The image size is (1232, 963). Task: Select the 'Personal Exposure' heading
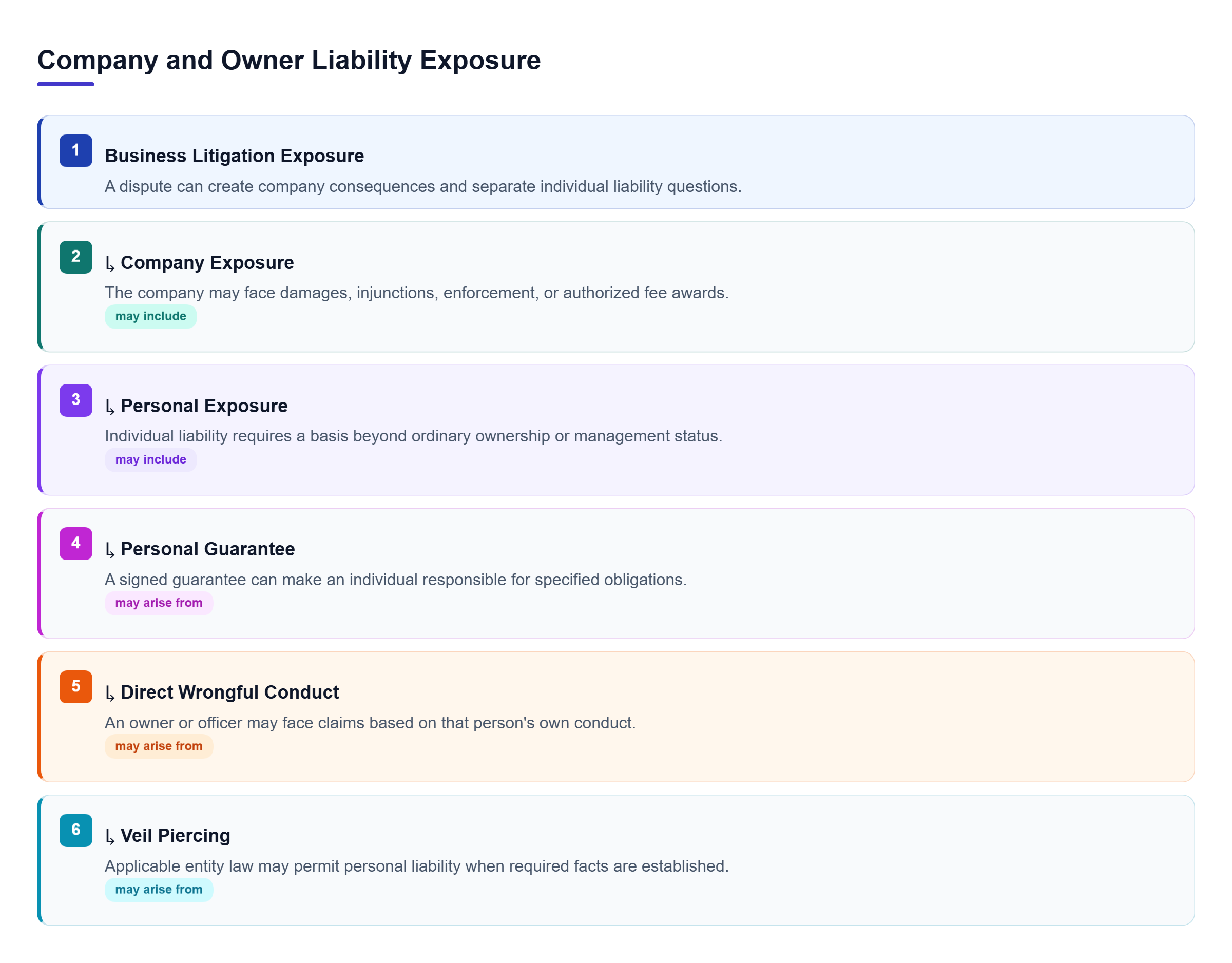[204, 406]
